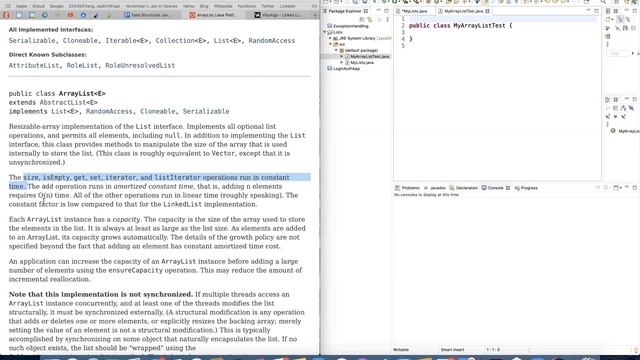Select the ExceptionHandling project
This screenshot has width=640, height=360.
(347, 26)
